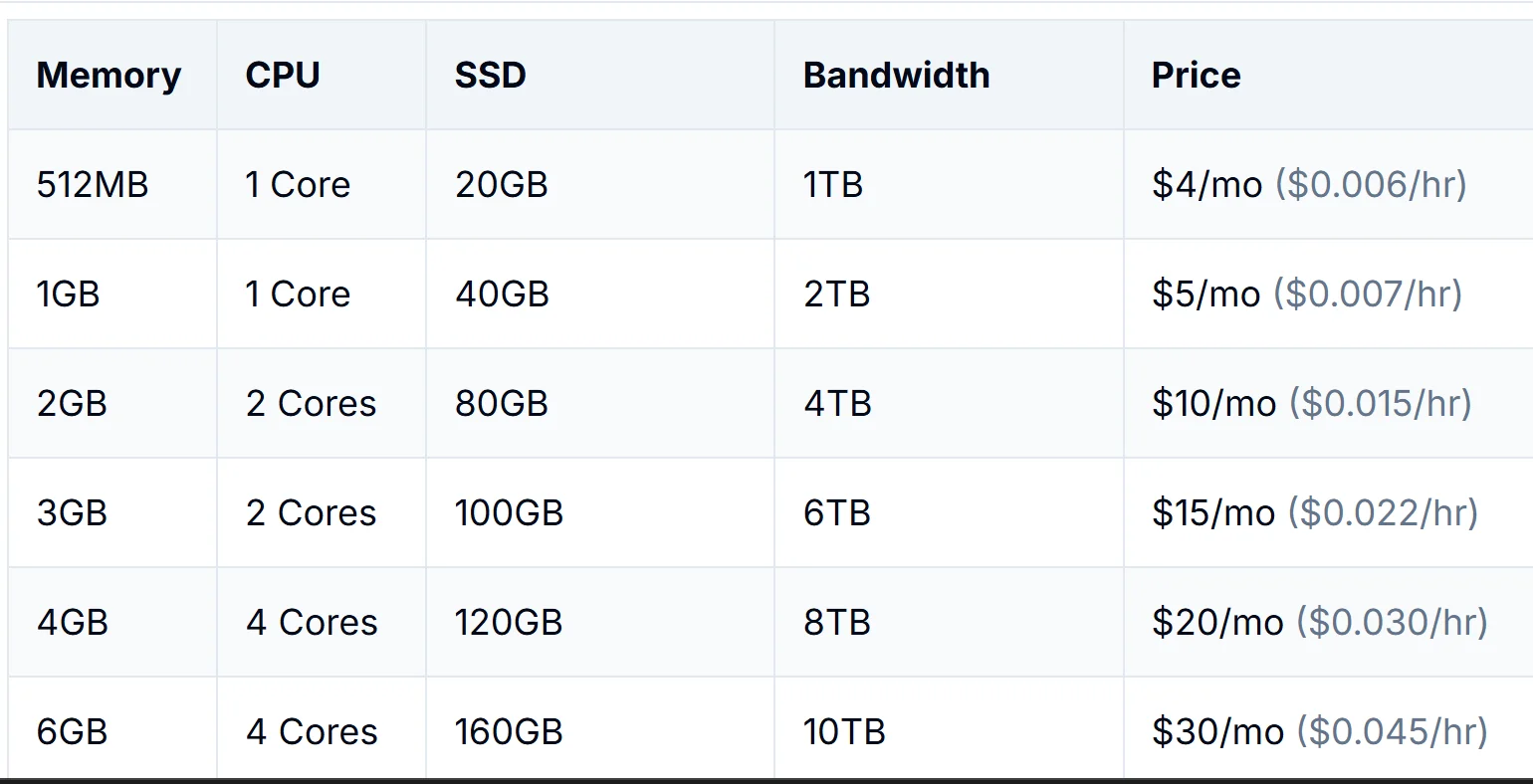Click the $4/mo price text
The width and height of the screenshot is (1533, 784).
[1206, 185]
